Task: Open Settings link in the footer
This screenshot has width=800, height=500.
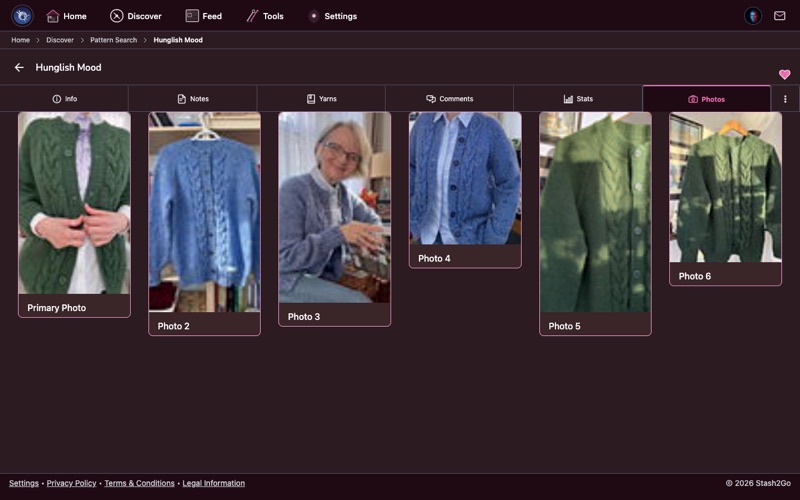Action: (x=23, y=483)
